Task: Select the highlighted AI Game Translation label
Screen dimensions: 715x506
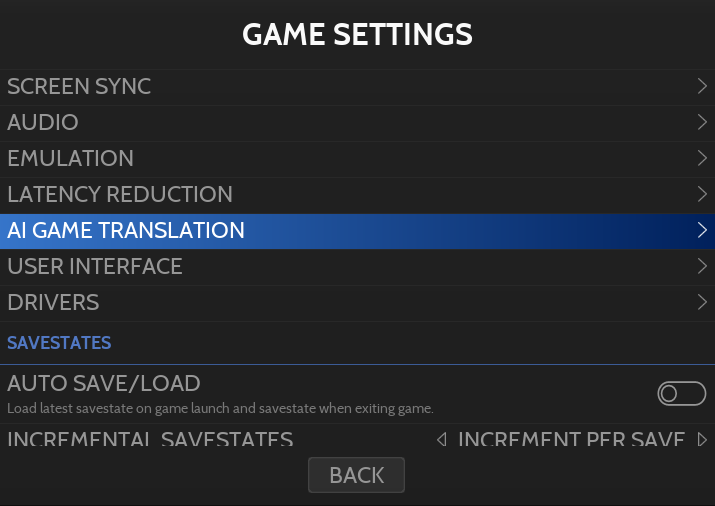Action: coord(126,230)
